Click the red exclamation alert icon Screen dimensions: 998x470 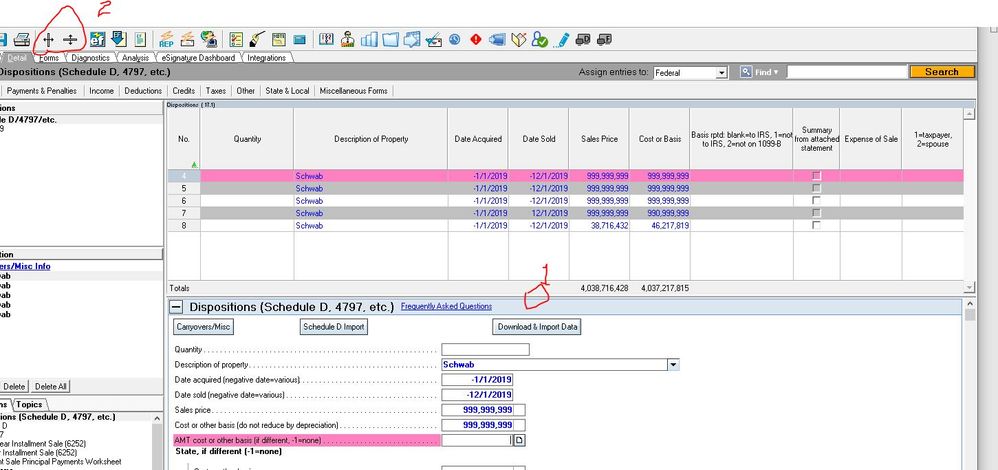coord(476,40)
